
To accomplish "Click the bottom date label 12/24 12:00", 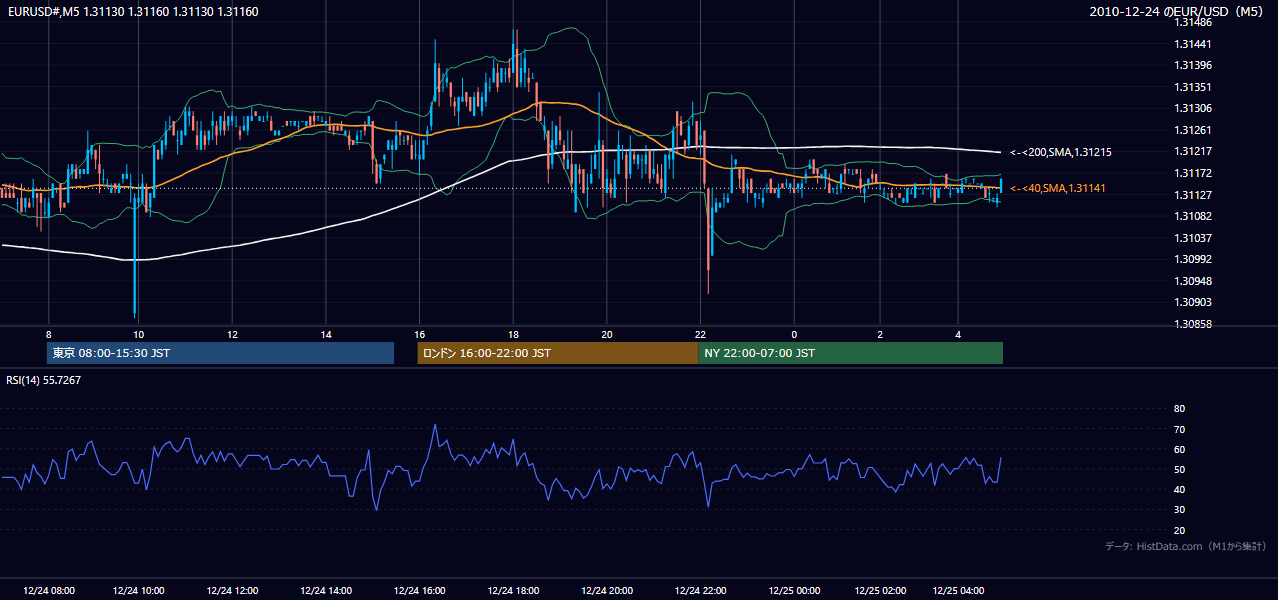I will click(x=232, y=590).
